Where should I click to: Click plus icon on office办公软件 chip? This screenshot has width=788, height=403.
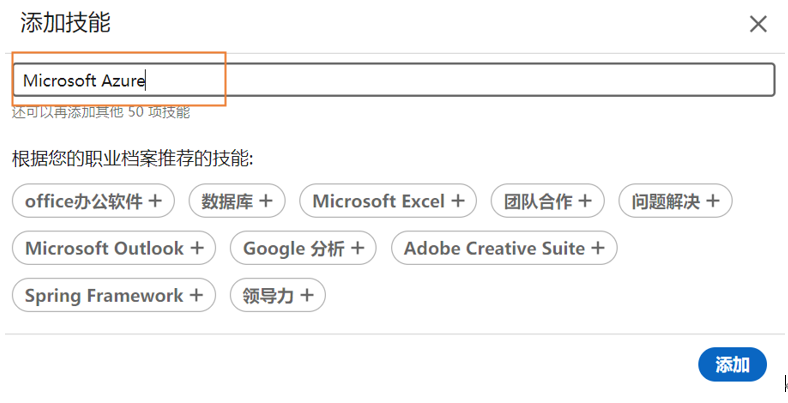pos(155,201)
